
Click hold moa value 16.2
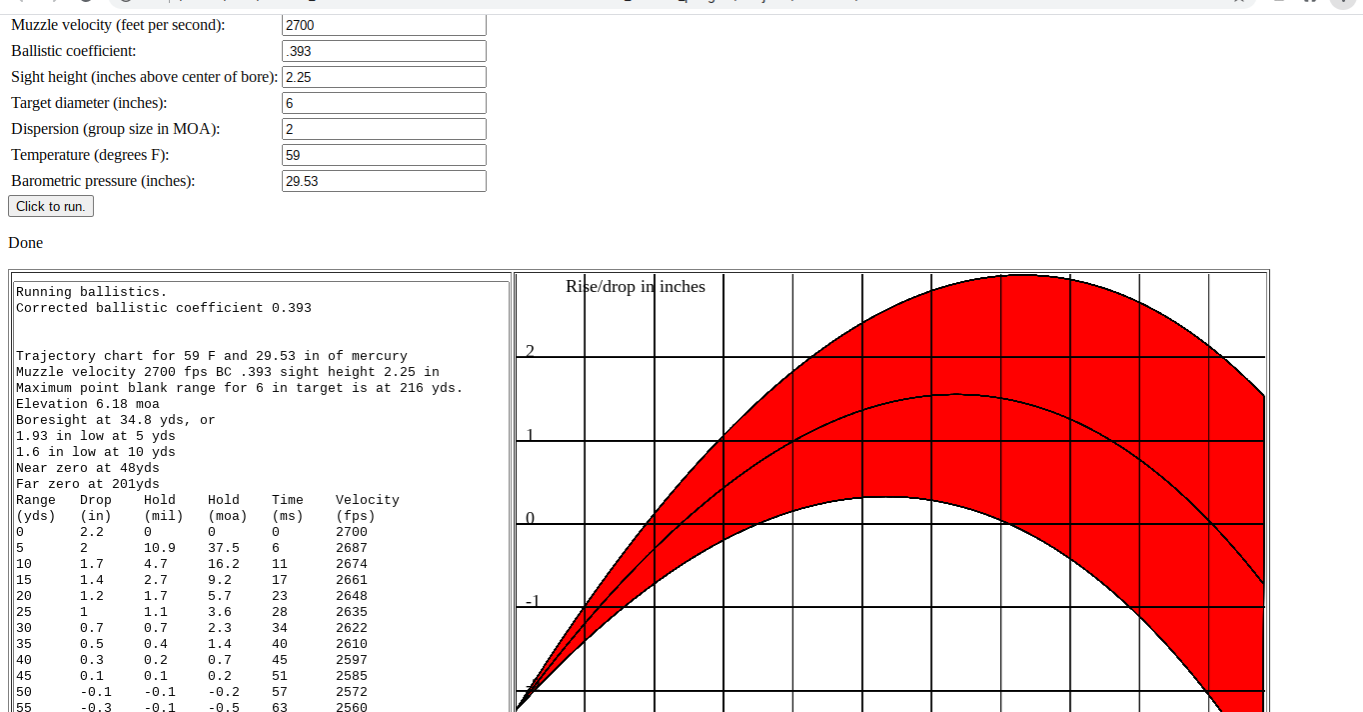coord(224,564)
